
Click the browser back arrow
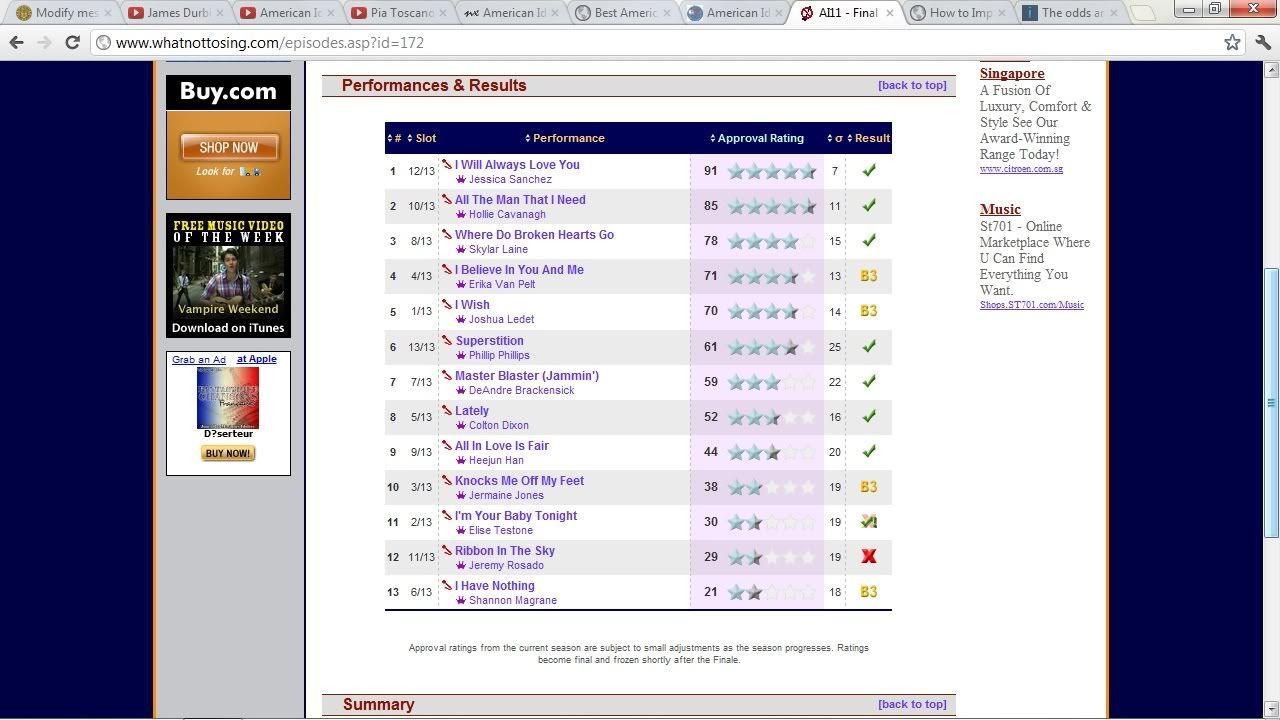point(16,42)
